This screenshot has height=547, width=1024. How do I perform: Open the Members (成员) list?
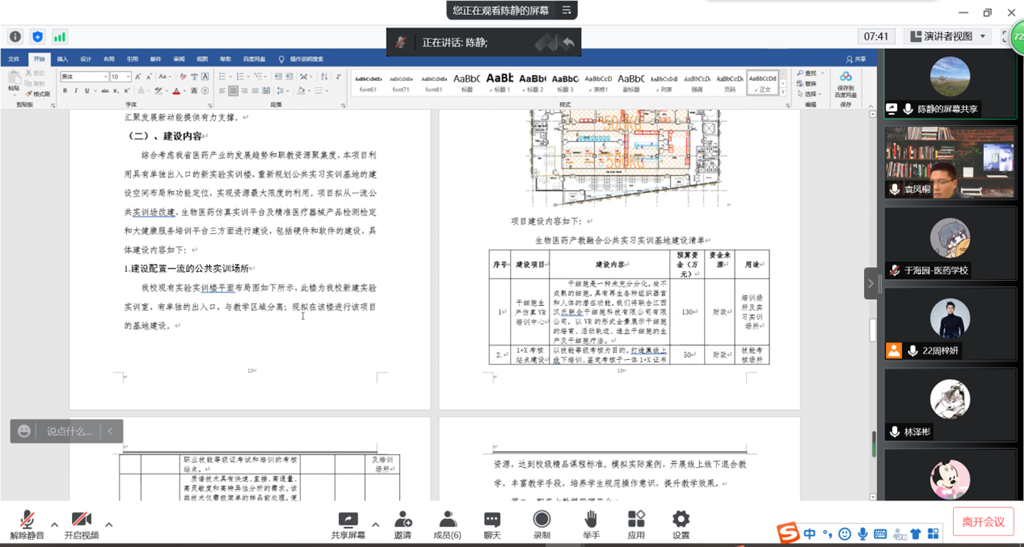pos(447,525)
